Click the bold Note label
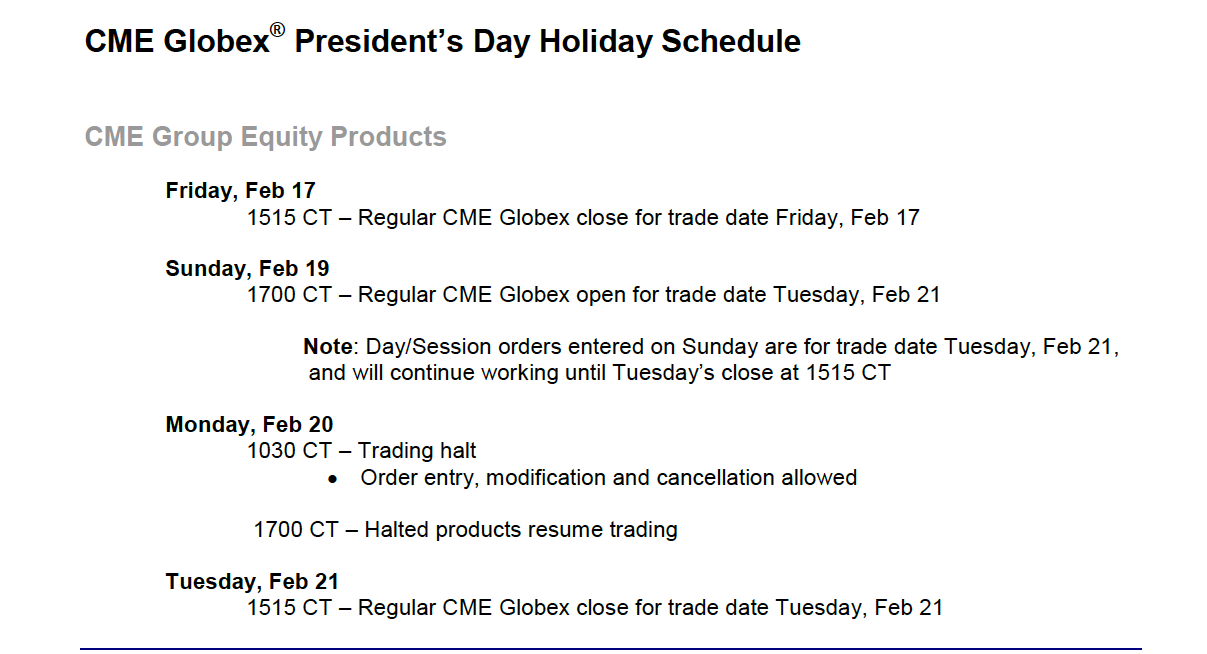 pyautogui.click(x=328, y=347)
